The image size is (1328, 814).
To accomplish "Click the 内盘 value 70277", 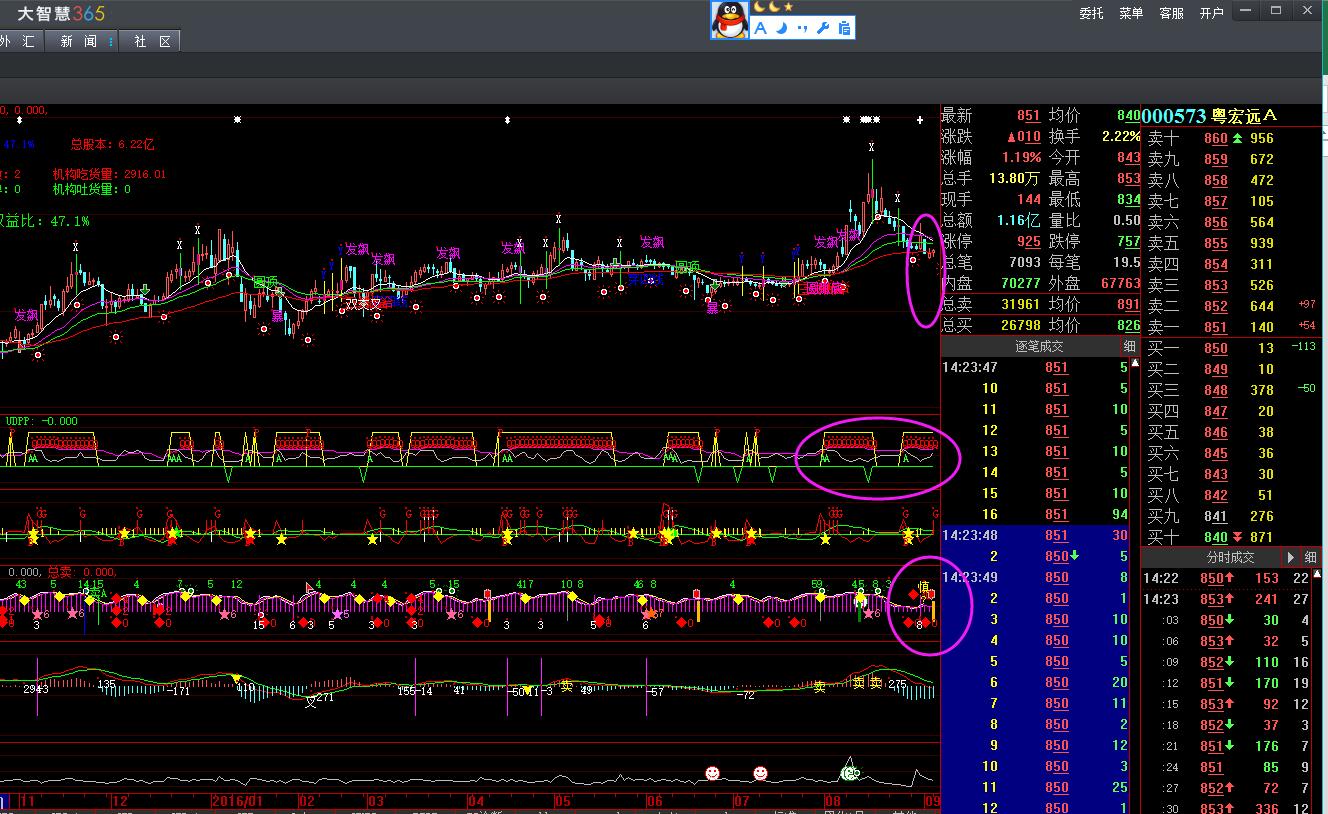I will pos(1020,284).
